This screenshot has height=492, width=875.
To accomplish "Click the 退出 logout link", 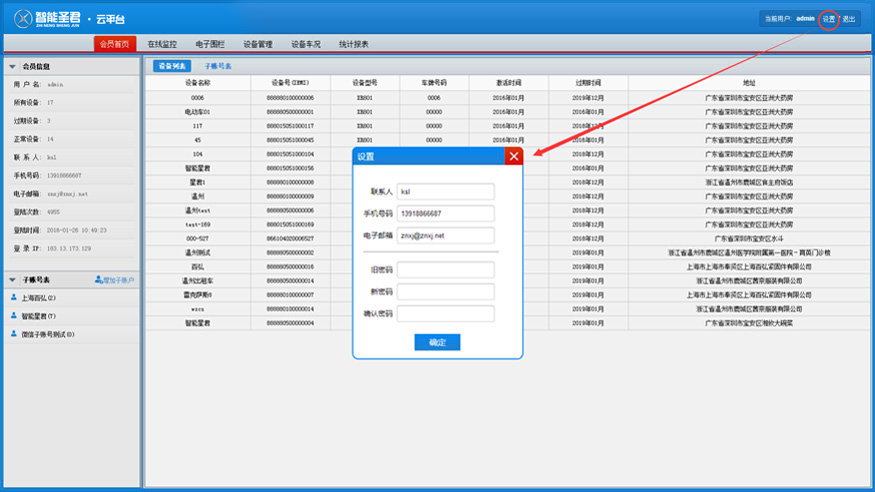I will point(849,19).
